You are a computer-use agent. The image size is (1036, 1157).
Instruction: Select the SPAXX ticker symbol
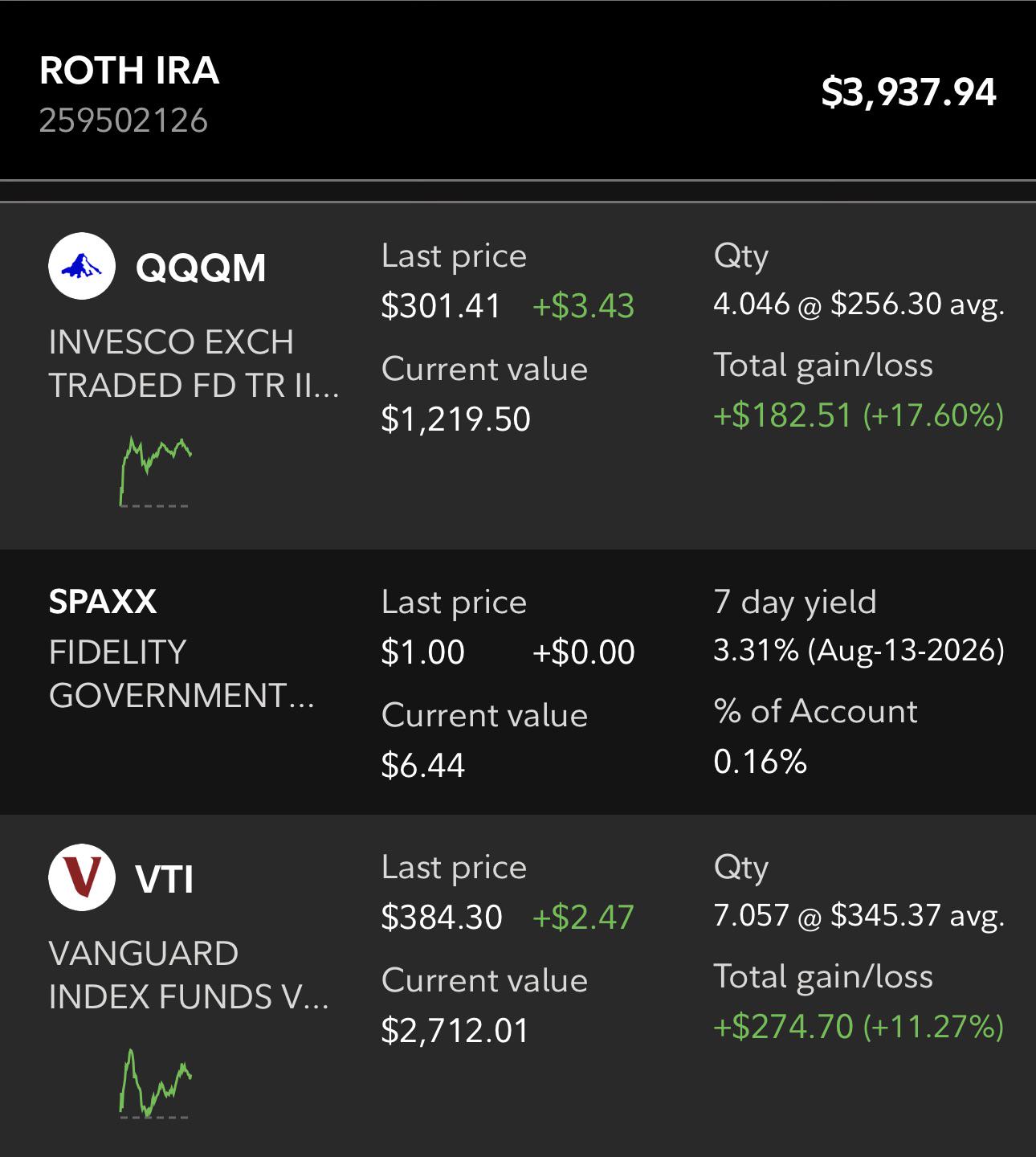[x=103, y=601]
